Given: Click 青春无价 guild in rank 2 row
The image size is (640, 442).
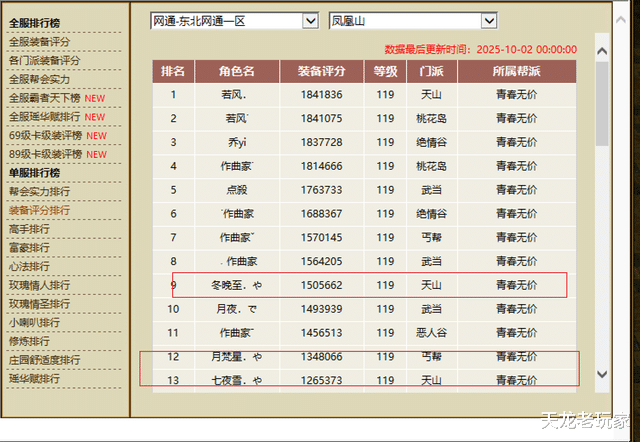Looking at the screenshot, I should [x=517, y=118].
